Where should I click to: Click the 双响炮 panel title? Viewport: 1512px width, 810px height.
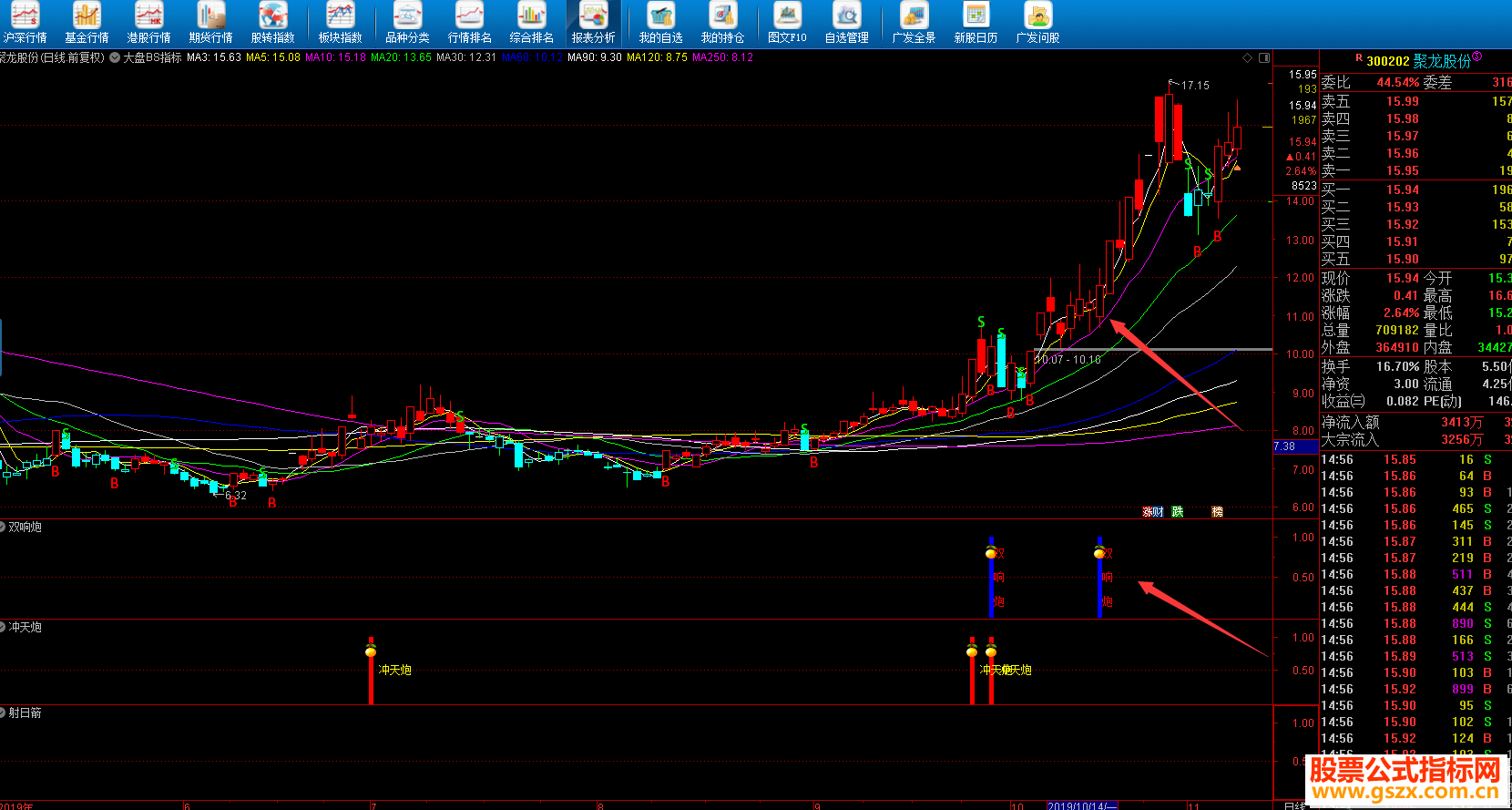click(x=25, y=527)
